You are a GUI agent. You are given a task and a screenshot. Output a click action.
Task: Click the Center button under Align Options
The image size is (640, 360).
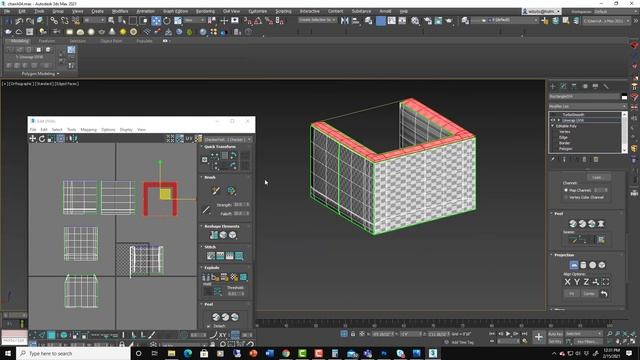click(589, 293)
